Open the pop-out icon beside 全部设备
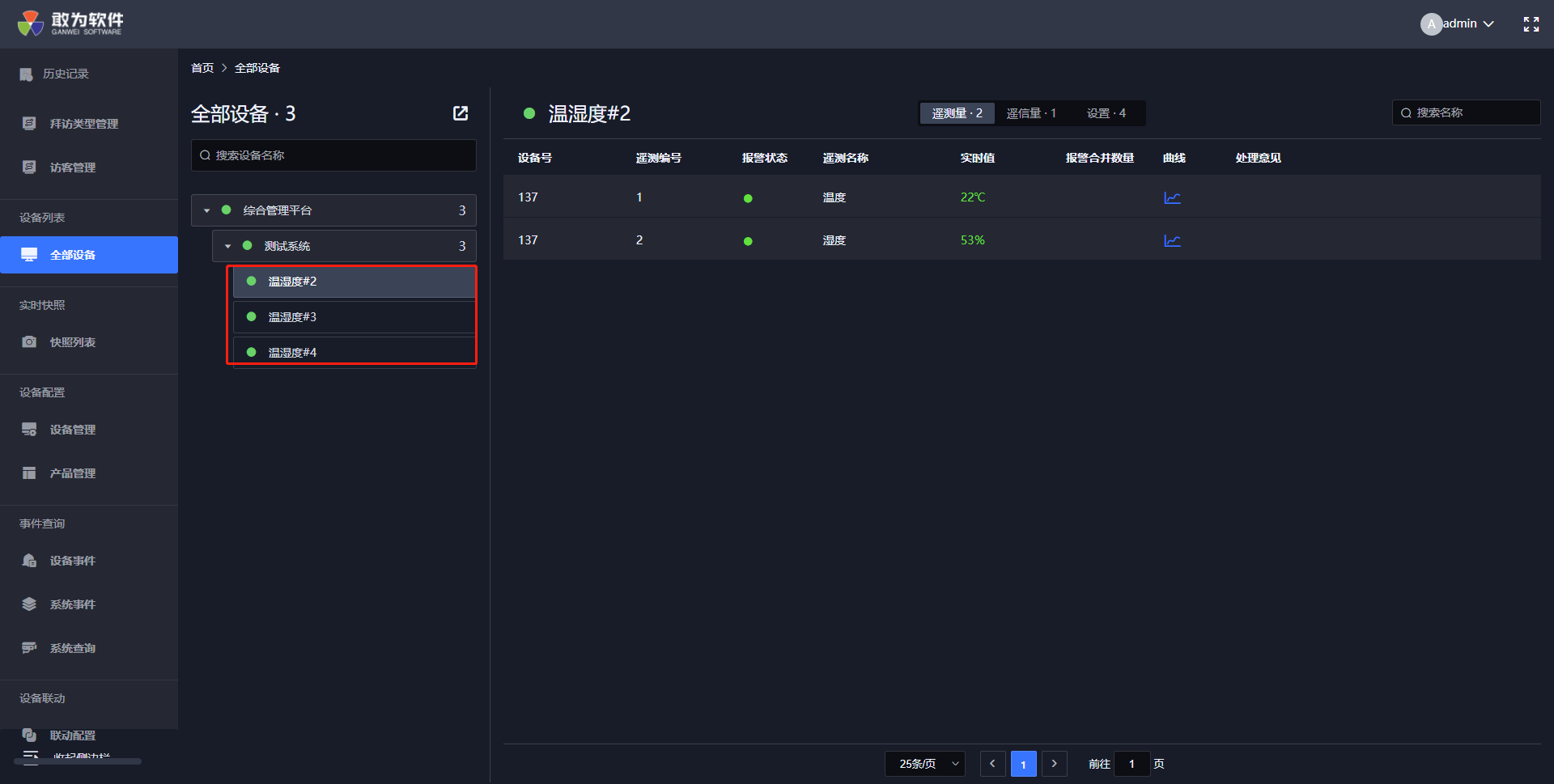Viewport: 1554px width, 784px height. point(461,113)
